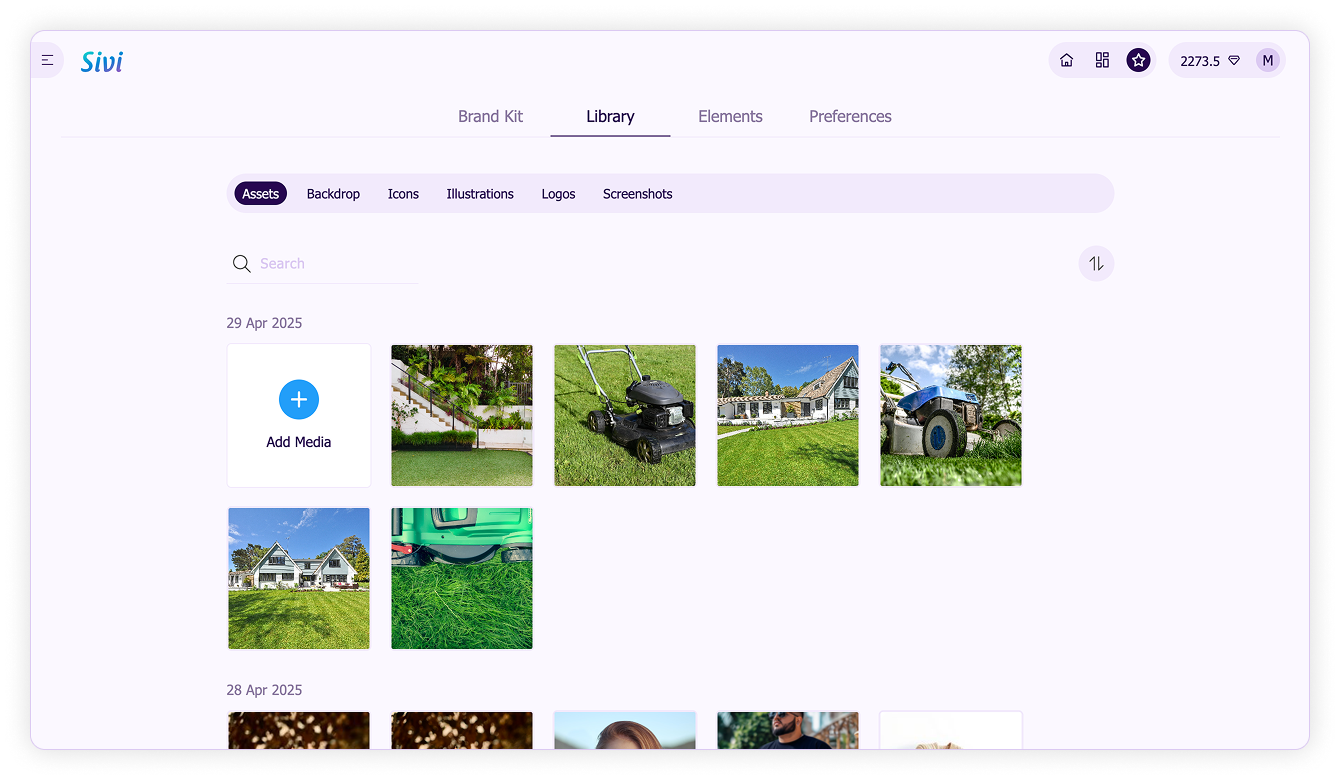Select the blue mower low-angle thumbnail

click(951, 416)
